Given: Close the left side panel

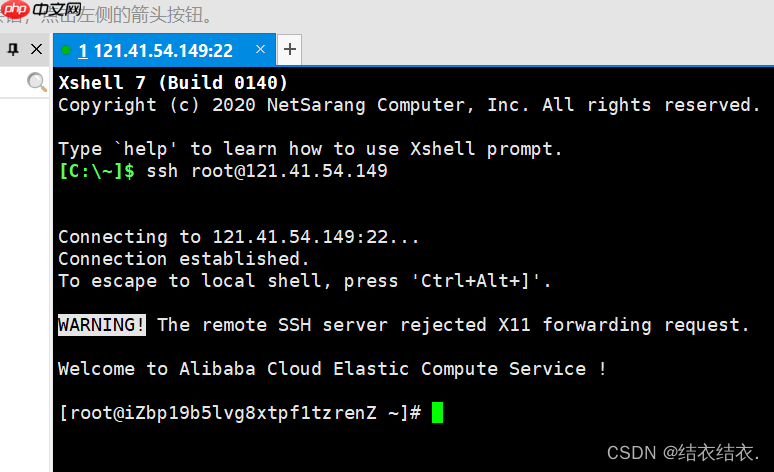Looking at the screenshot, I should pyautogui.click(x=36, y=49).
